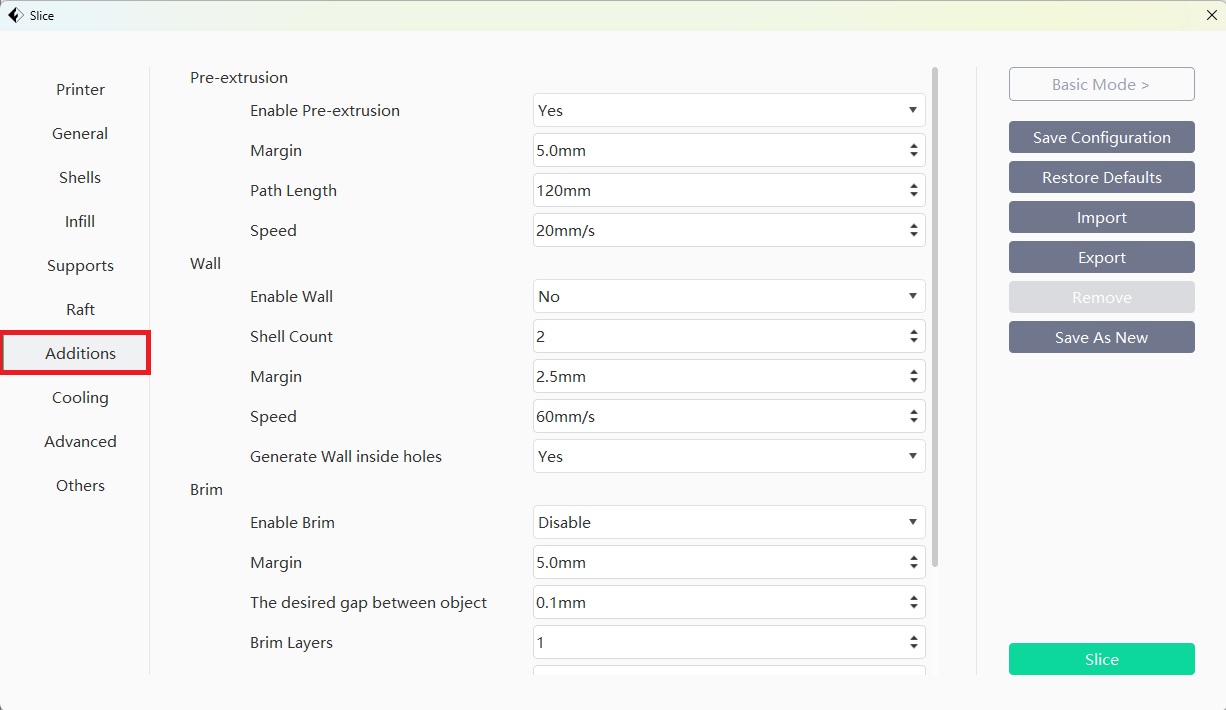This screenshot has width=1226, height=710.
Task: Switch to Basic Mode
Action: (1101, 85)
